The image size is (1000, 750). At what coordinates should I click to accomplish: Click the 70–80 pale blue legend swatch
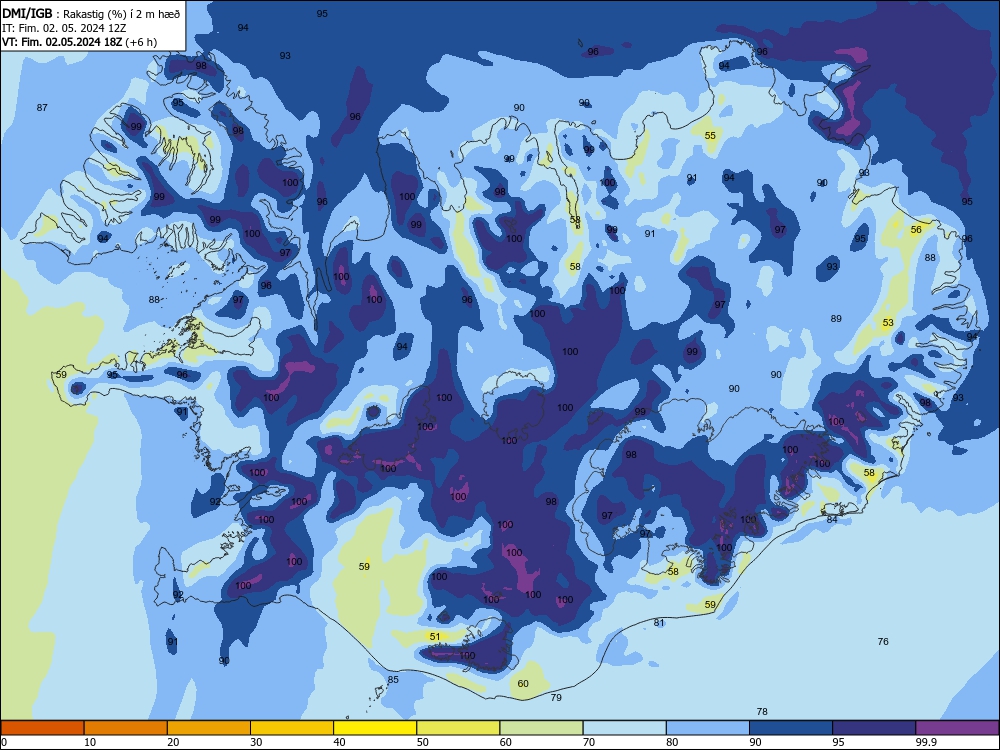click(x=624, y=728)
